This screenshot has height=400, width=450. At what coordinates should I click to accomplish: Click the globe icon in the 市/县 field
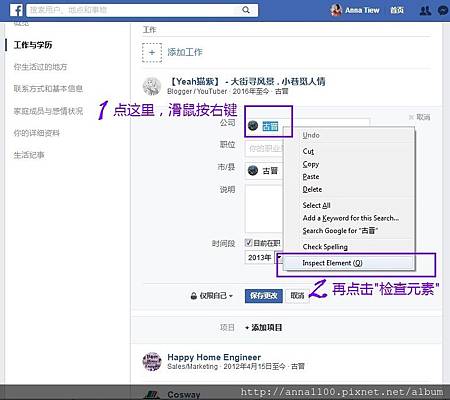[253, 171]
